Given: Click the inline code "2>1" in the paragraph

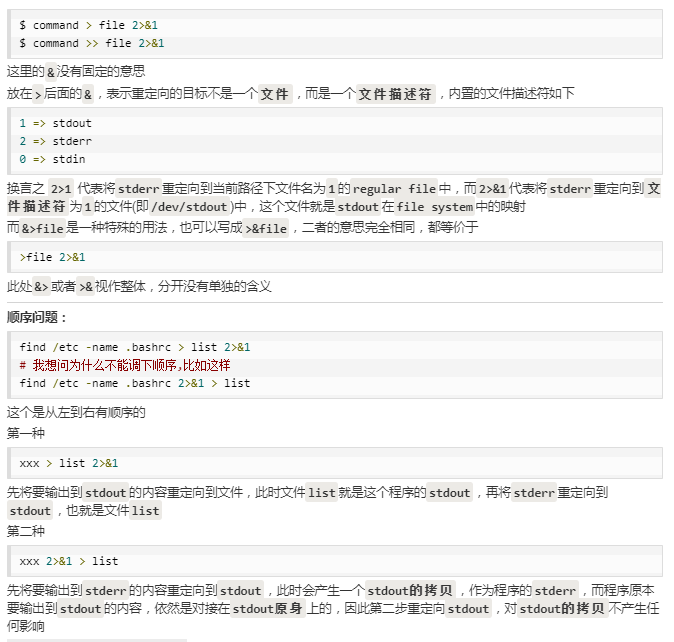Looking at the screenshot, I should (x=61, y=189).
